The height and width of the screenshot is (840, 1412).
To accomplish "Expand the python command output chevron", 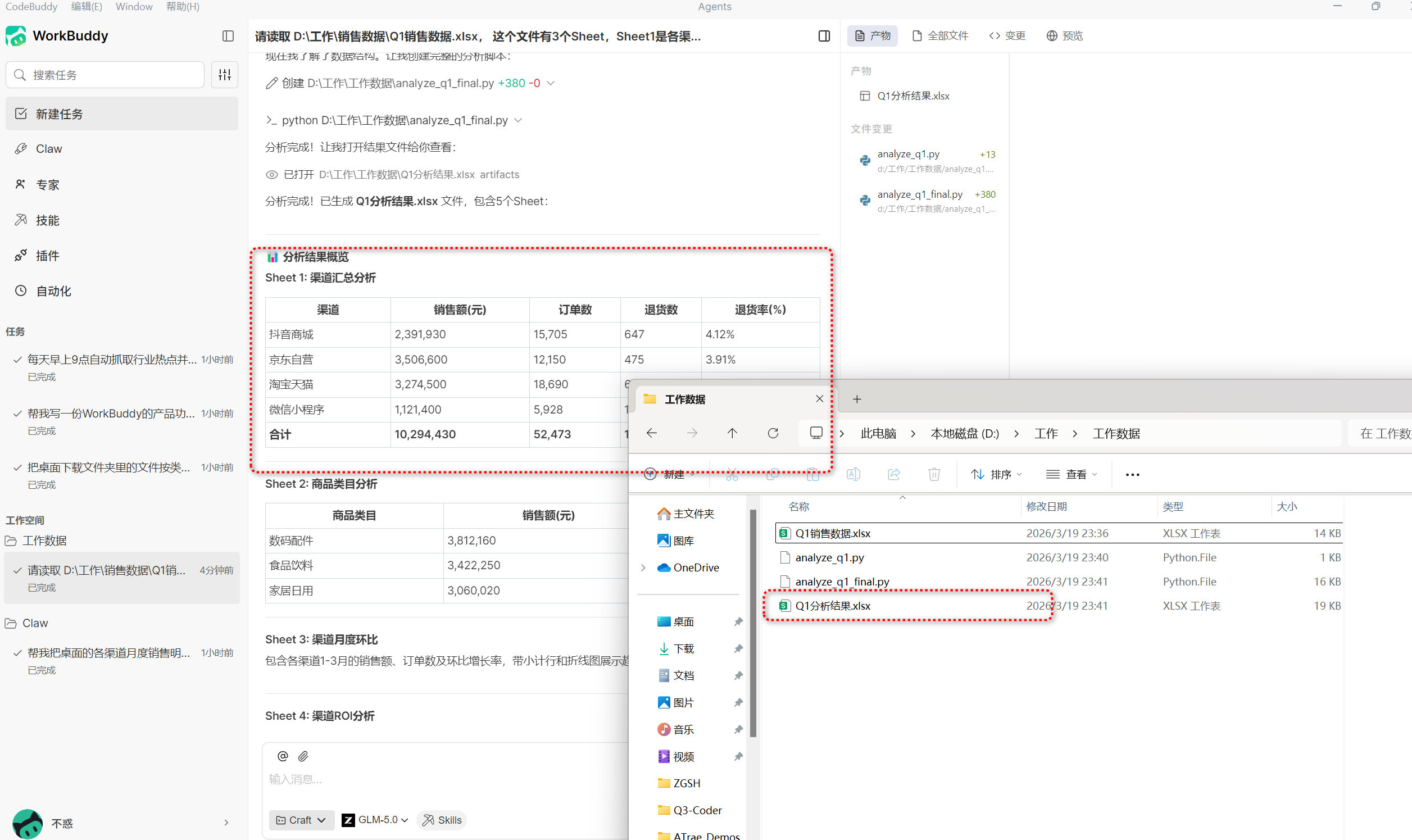I will [x=518, y=120].
